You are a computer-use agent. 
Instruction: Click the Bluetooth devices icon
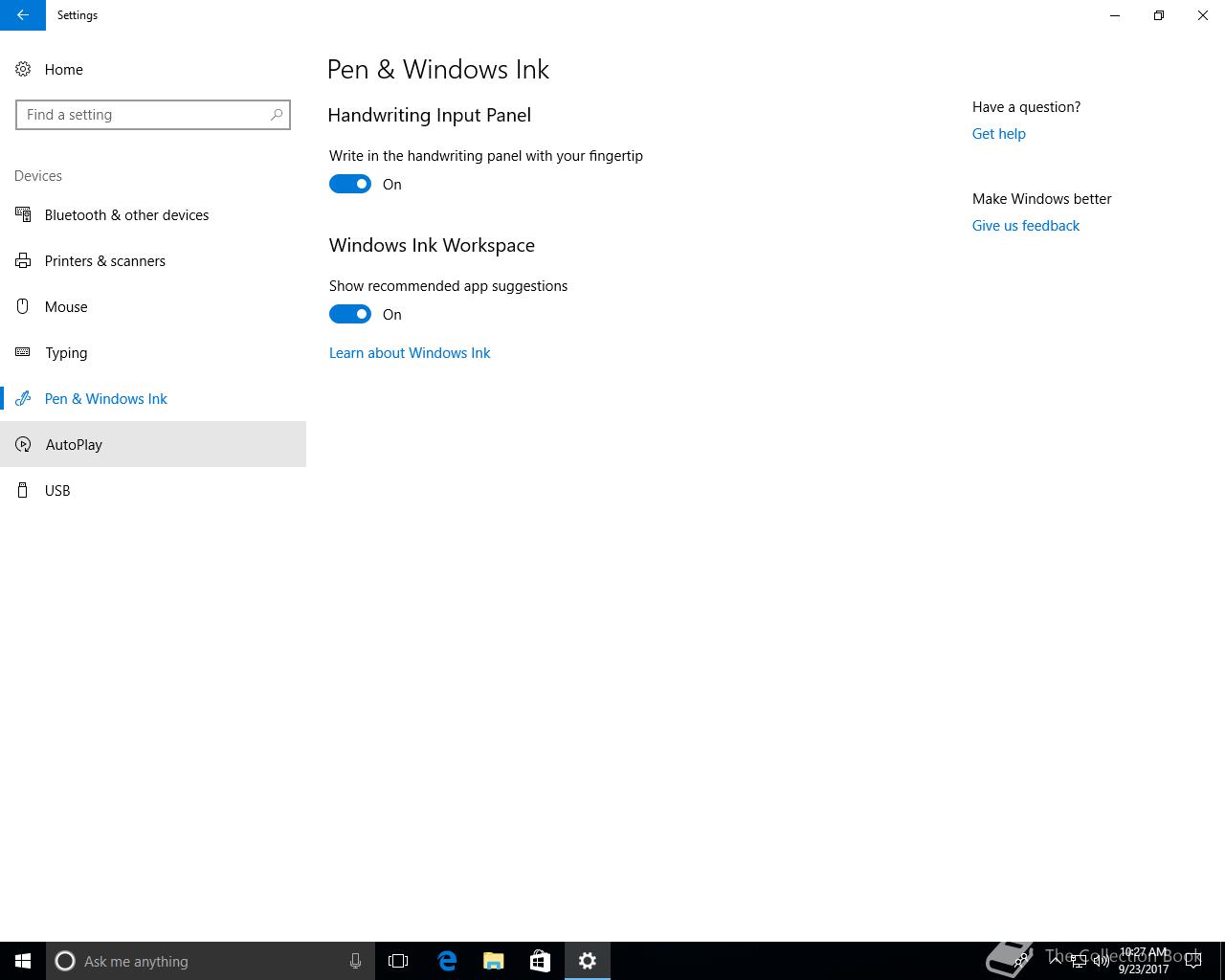click(23, 214)
